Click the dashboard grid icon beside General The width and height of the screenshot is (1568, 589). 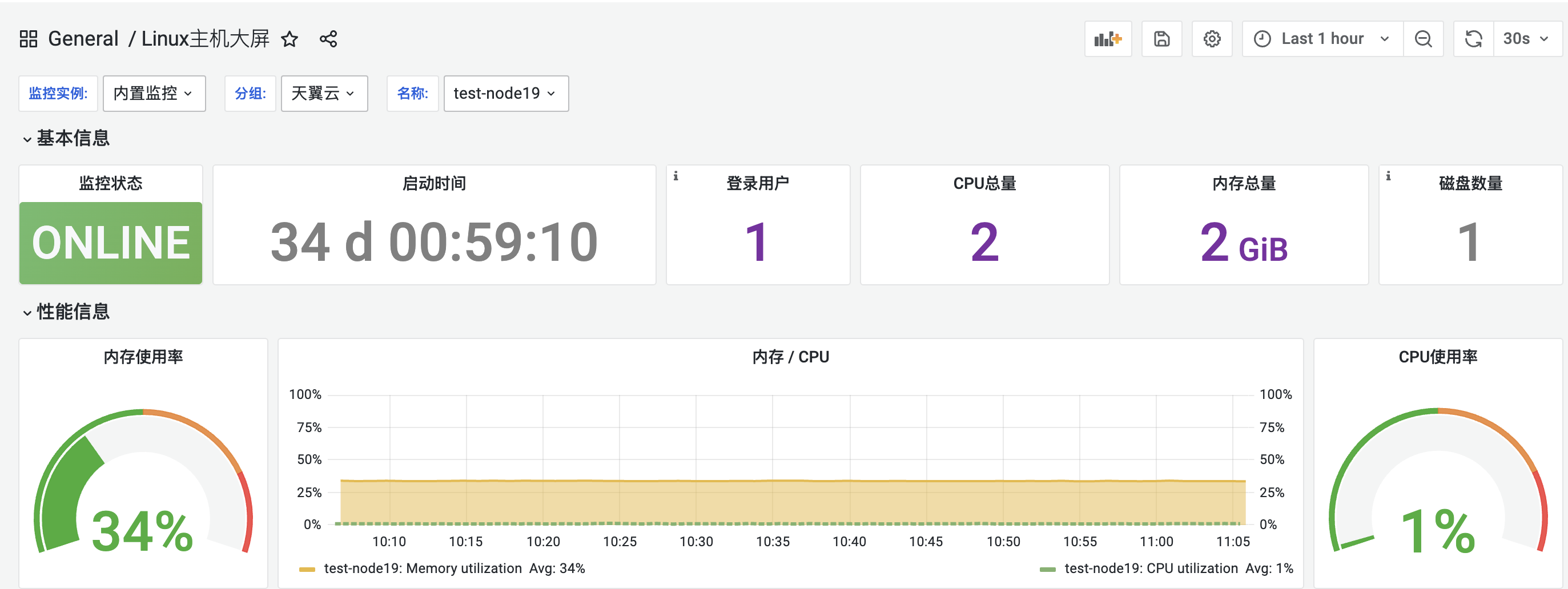(x=29, y=39)
